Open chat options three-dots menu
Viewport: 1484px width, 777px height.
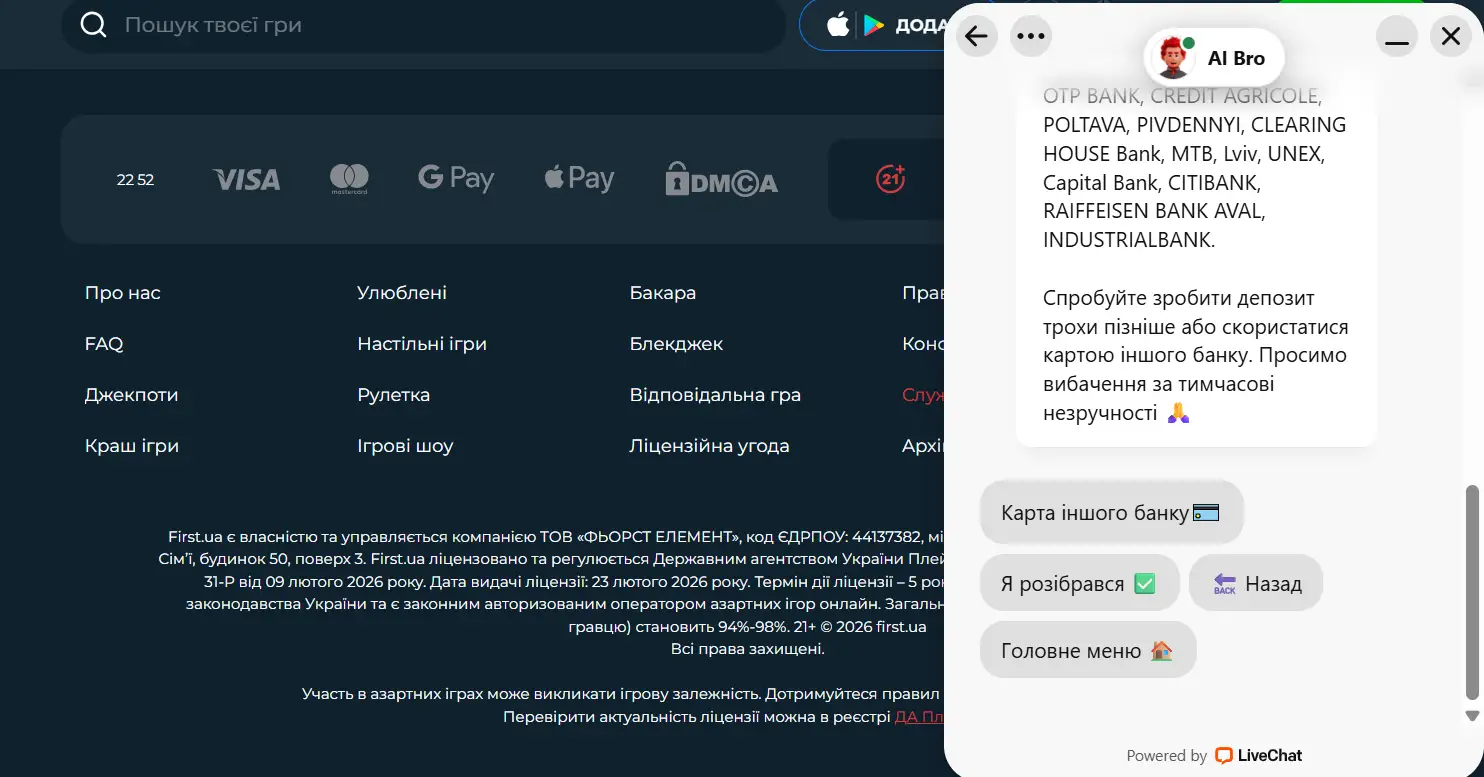tap(1030, 37)
